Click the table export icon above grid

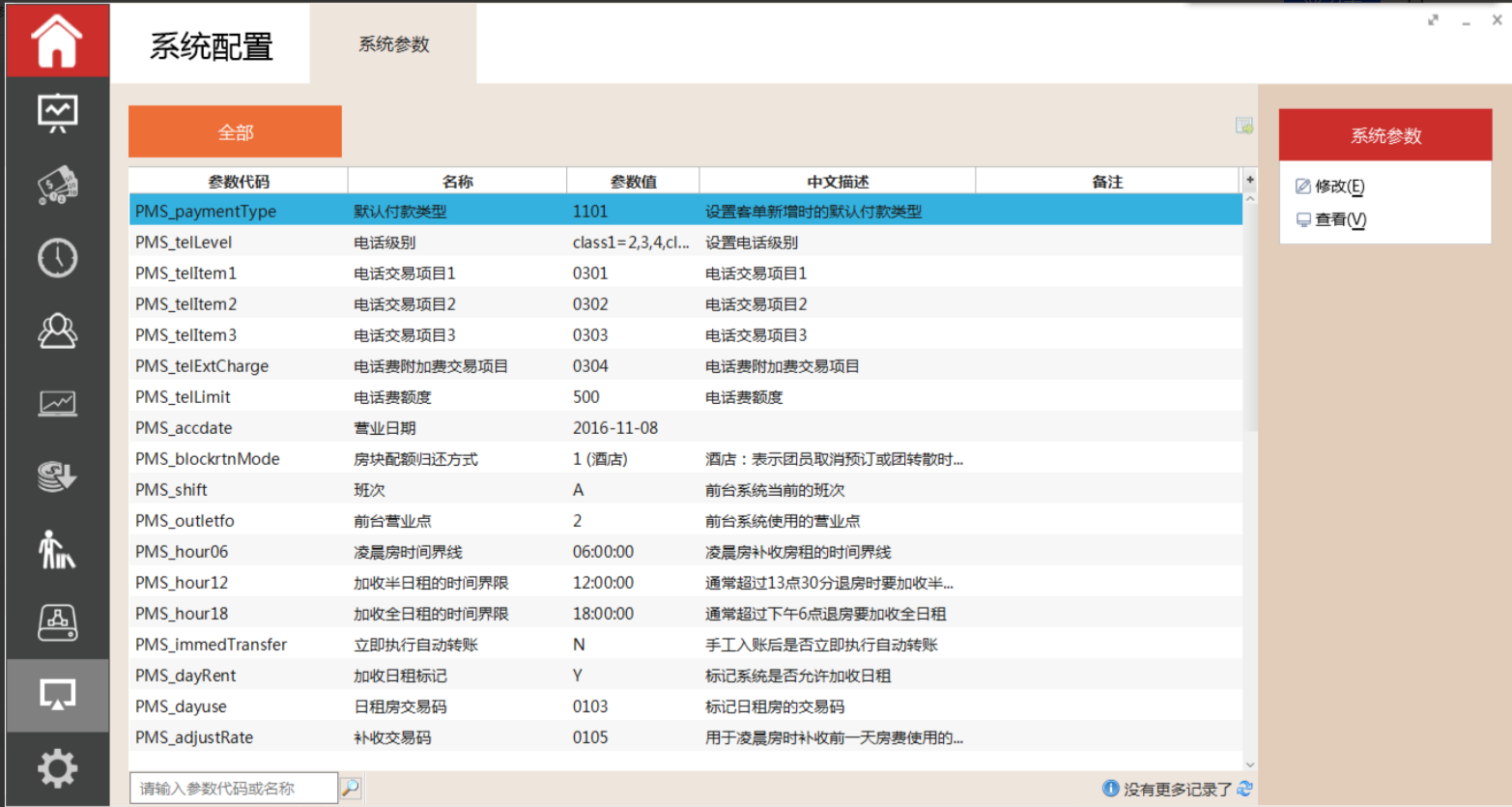pyautogui.click(x=1244, y=126)
